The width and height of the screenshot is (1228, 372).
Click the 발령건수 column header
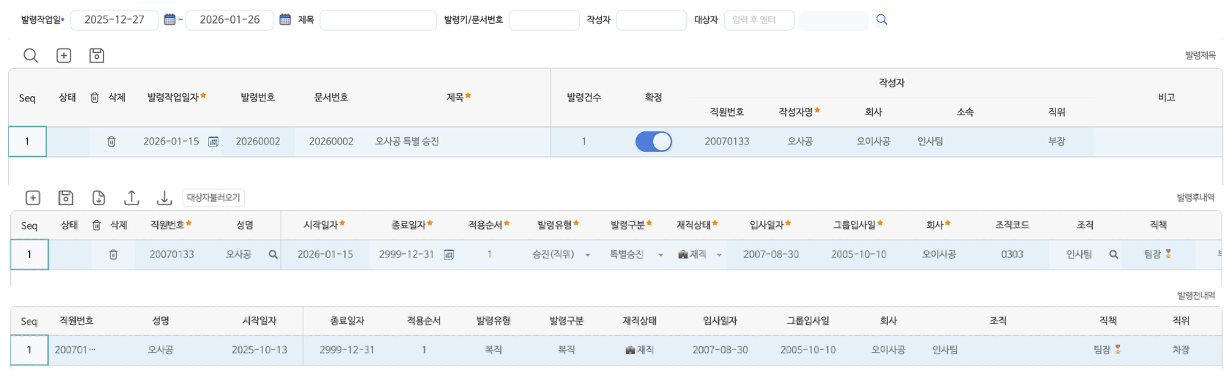click(x=584, y=97)
